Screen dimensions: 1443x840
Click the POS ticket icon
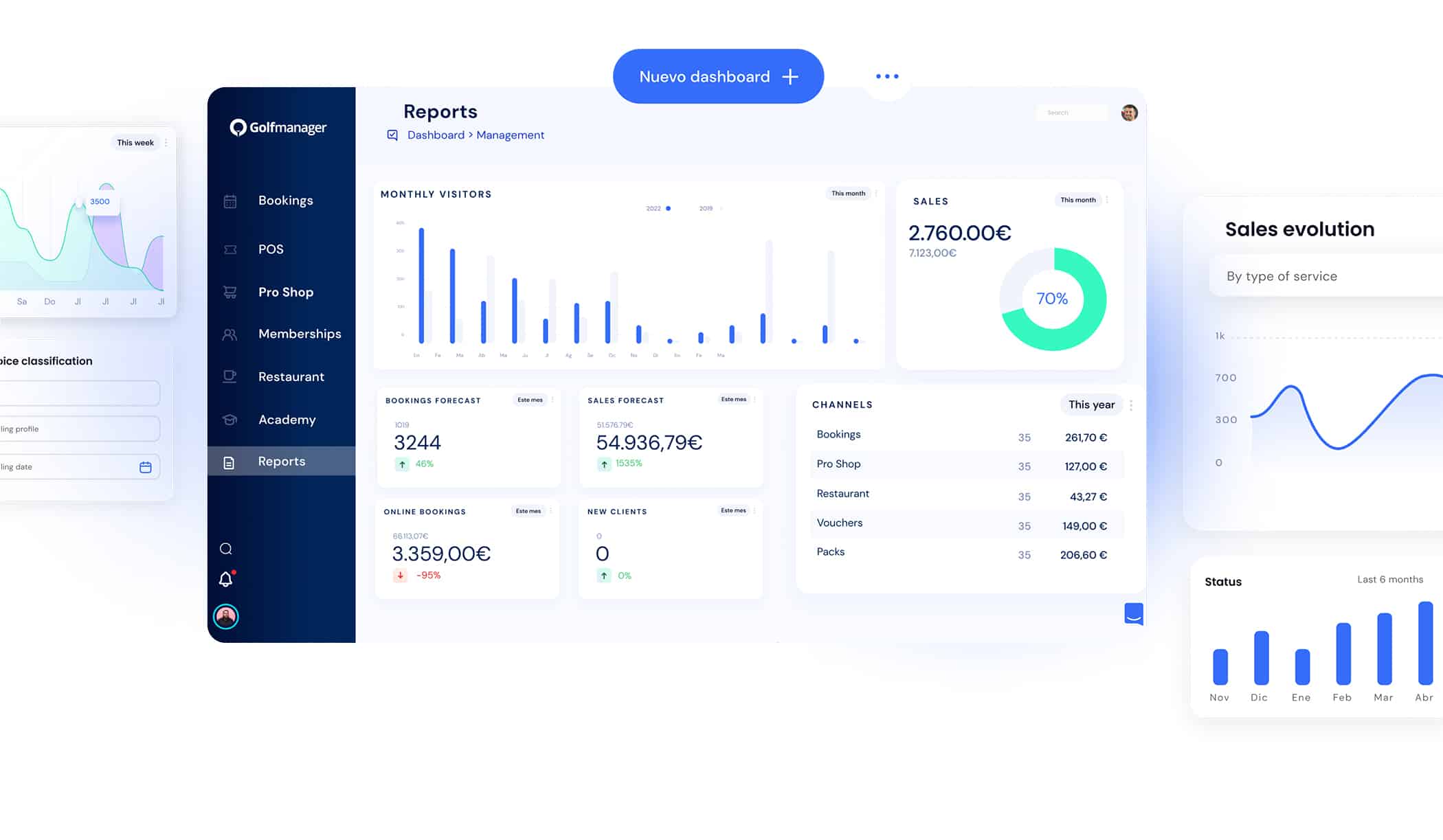coord(230,250)
